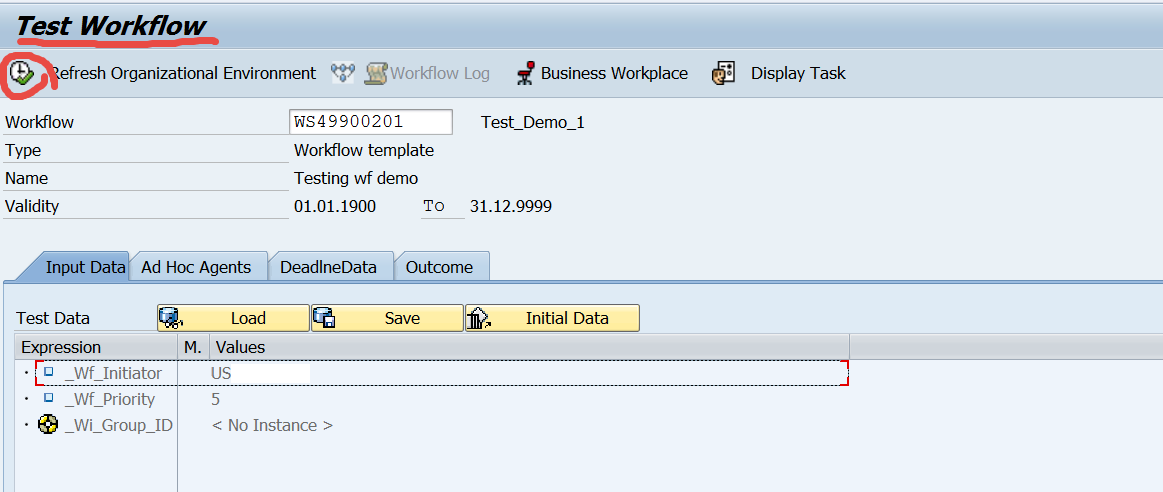Click the workflow builder icon
Viewport: 1163px width, 492px height.
tap(343, 73)
